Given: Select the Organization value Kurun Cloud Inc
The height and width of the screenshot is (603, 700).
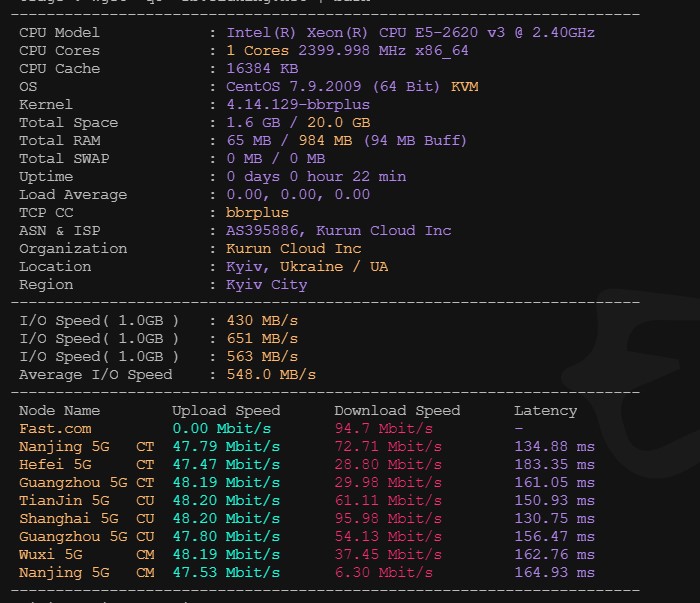Looking at the screenshot, I should (293, 249).
